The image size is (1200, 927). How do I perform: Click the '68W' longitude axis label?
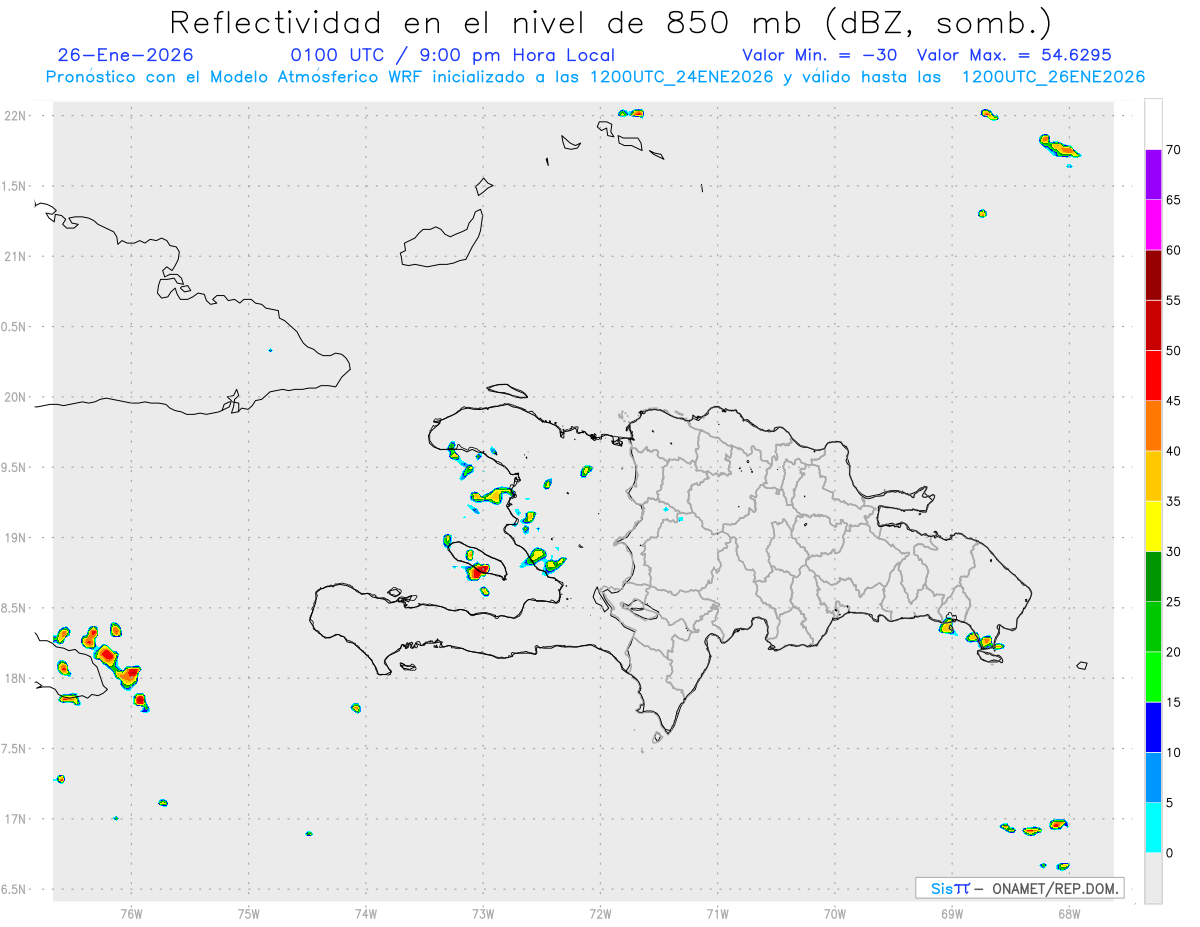[1069, 913]
